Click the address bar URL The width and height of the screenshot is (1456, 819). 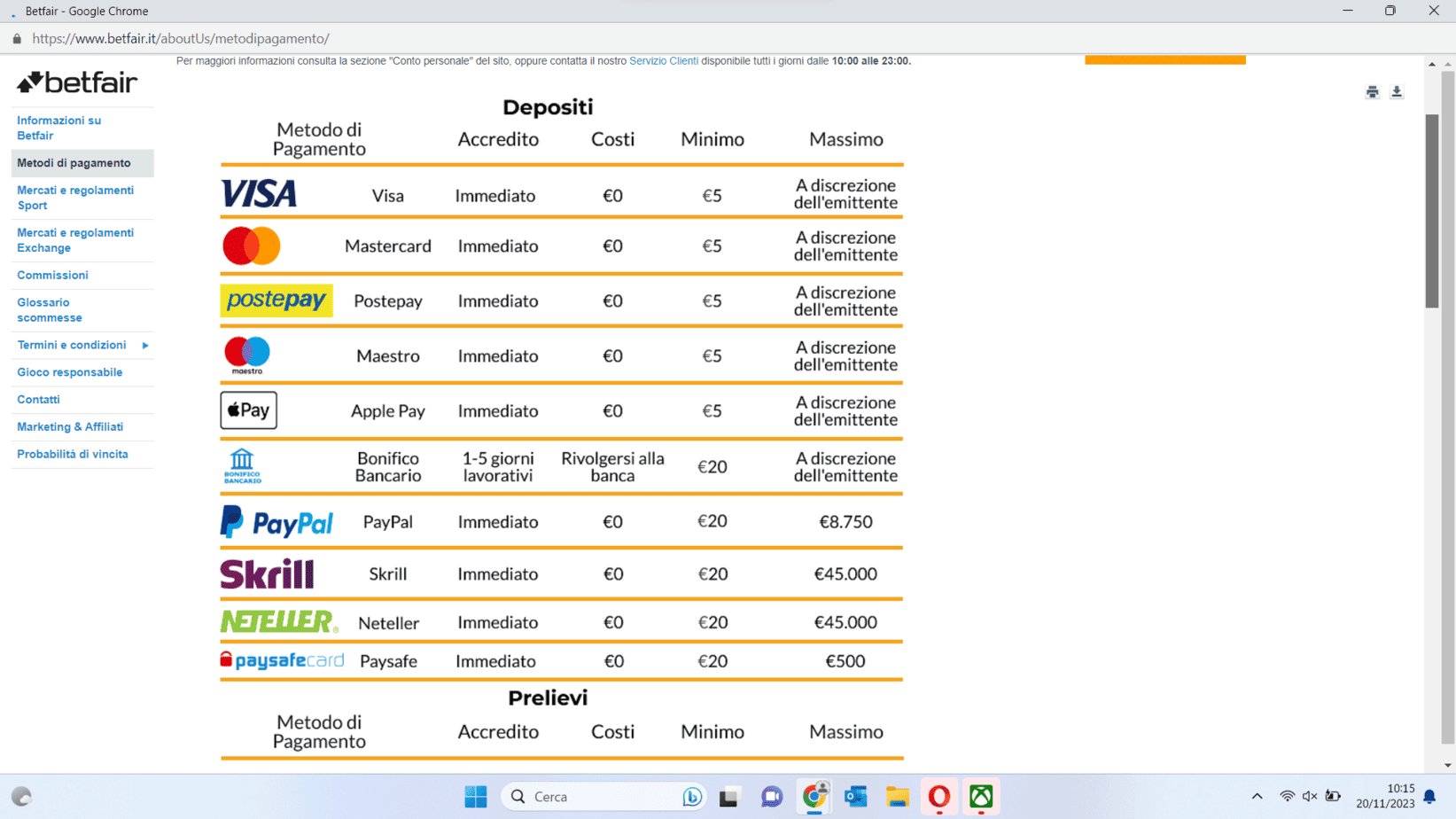(x=181, y=39)
